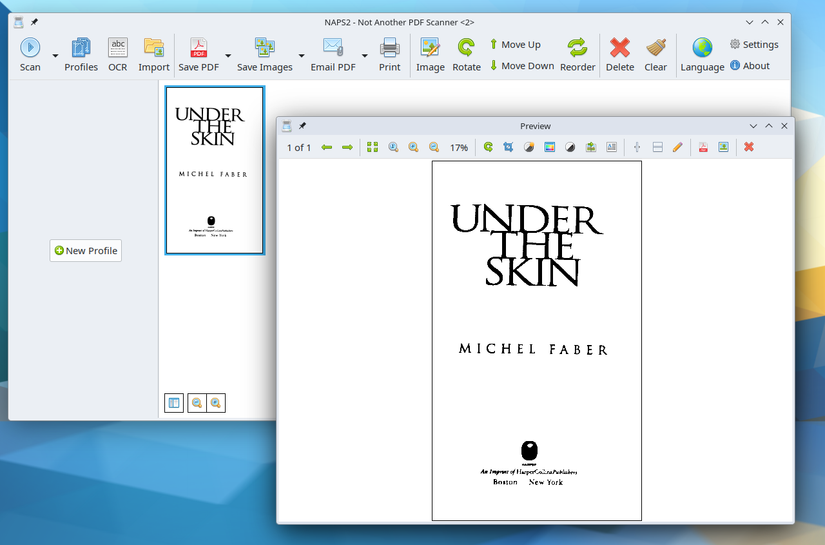The height and width of the screenshot is (545, 825).
Task: Click the 17% zoom level text
Action: pyautogui.click(x=459, y=148)
